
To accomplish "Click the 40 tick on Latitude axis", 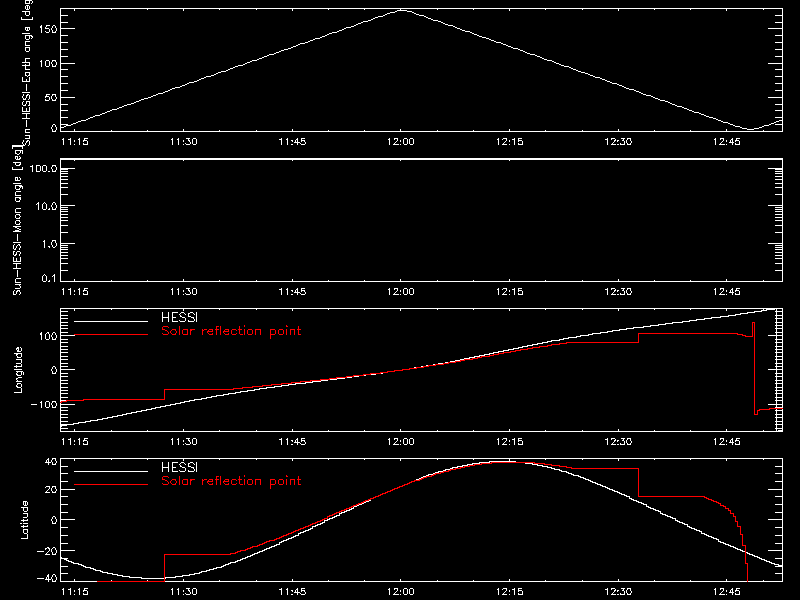I will (x=51, y=462).
